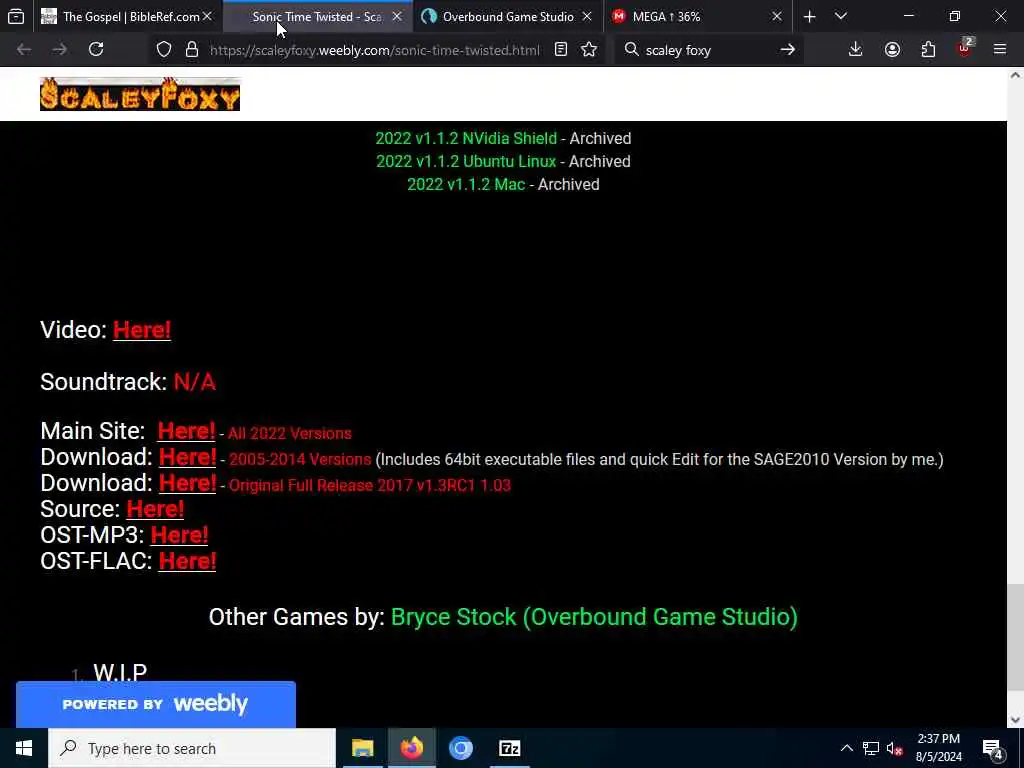Click the forward navigation arrow
Viewport: 1024px width, 768px height.
pos(59,50)
